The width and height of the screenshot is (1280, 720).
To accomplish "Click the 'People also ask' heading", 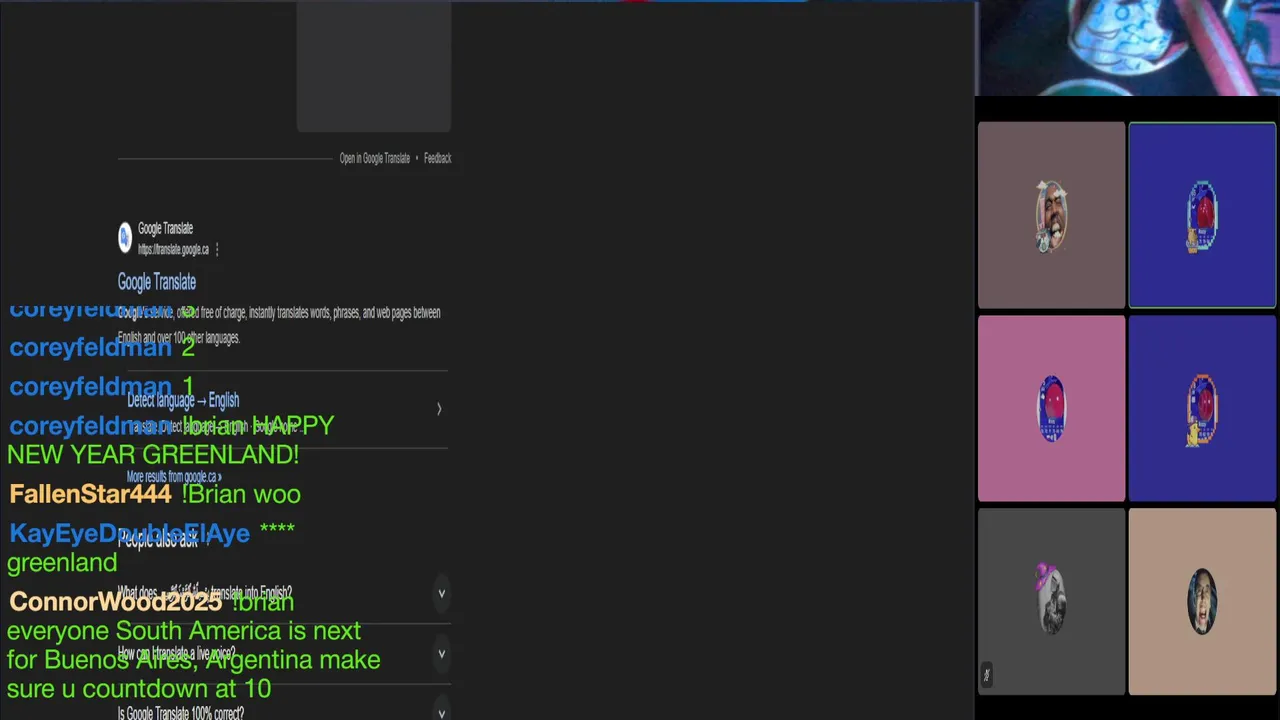I will click(x=158, y=541).
